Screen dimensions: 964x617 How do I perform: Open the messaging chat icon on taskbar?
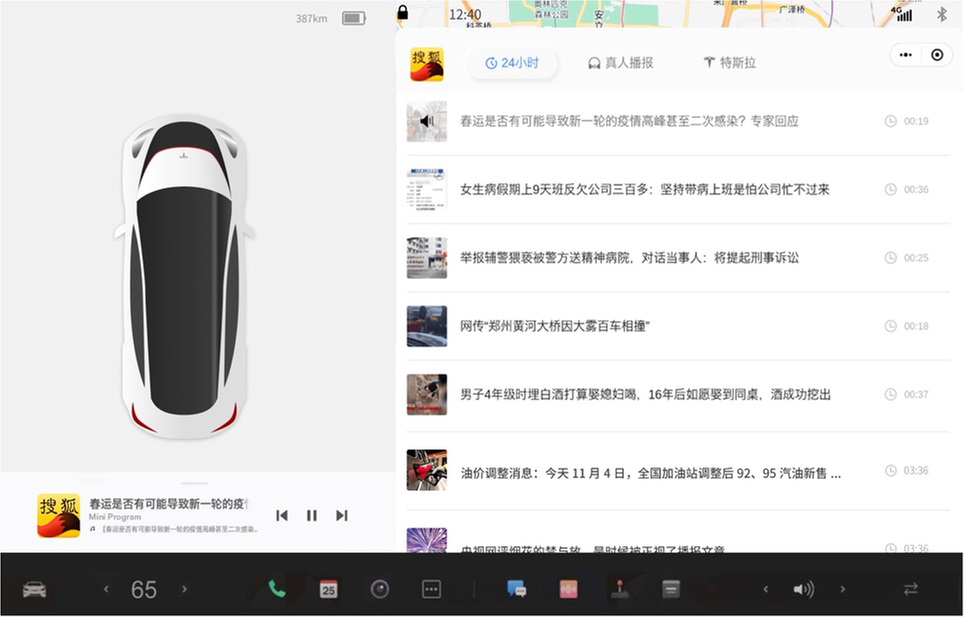click(516, 588)
